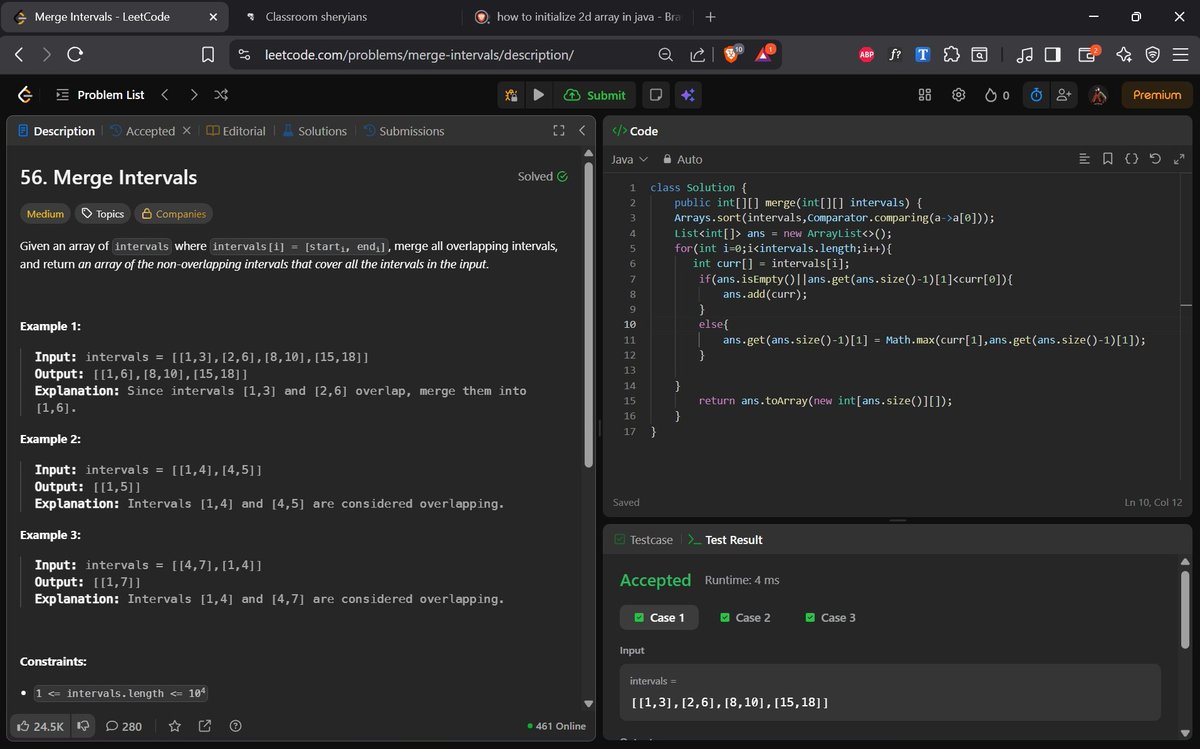Screen dimensions: 1200x749
Task: Reload the page
Action: tap(75, 55)
